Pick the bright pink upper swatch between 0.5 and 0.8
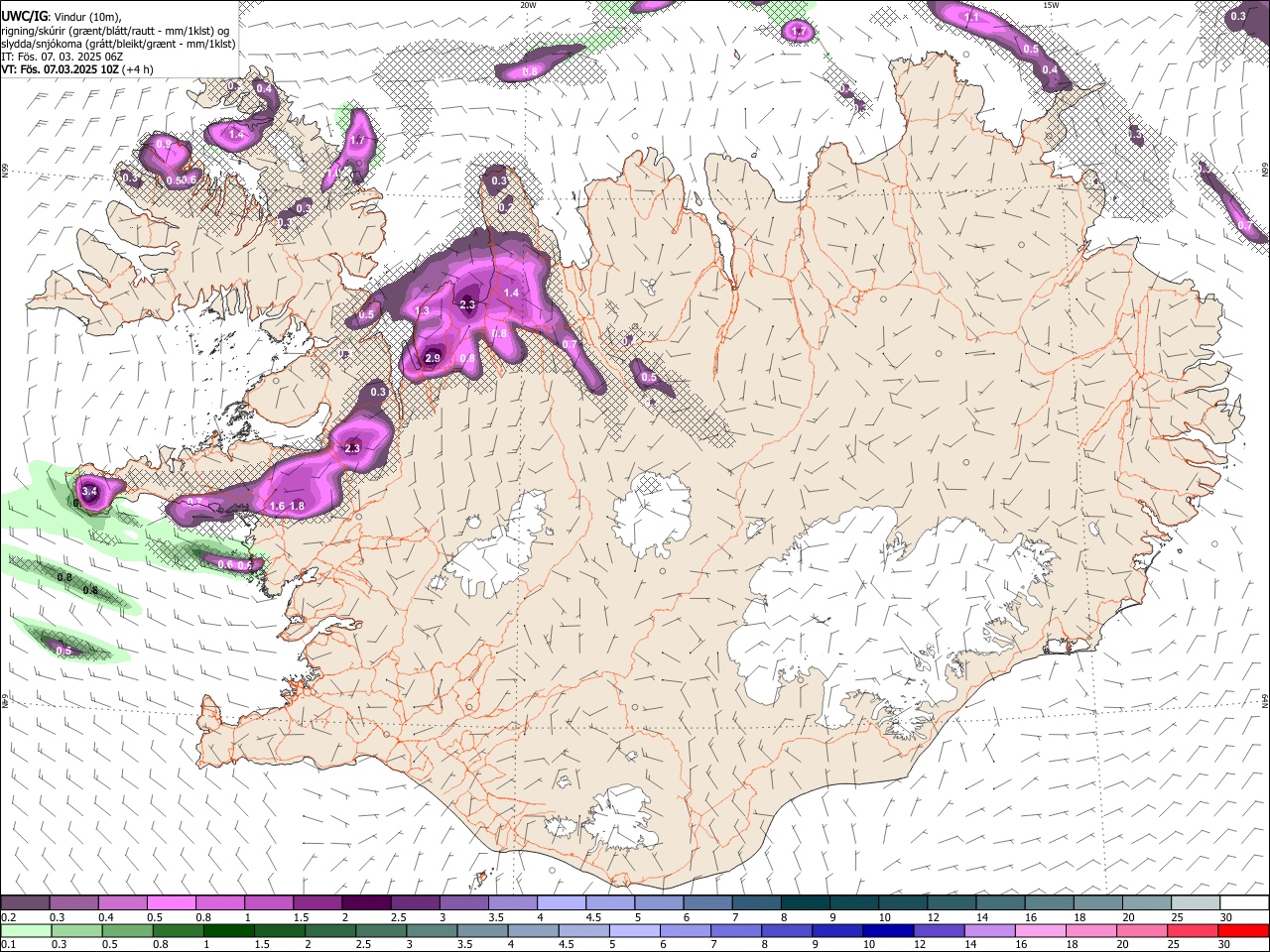This screenshot has width=1270, height=952. coord(171,903)
